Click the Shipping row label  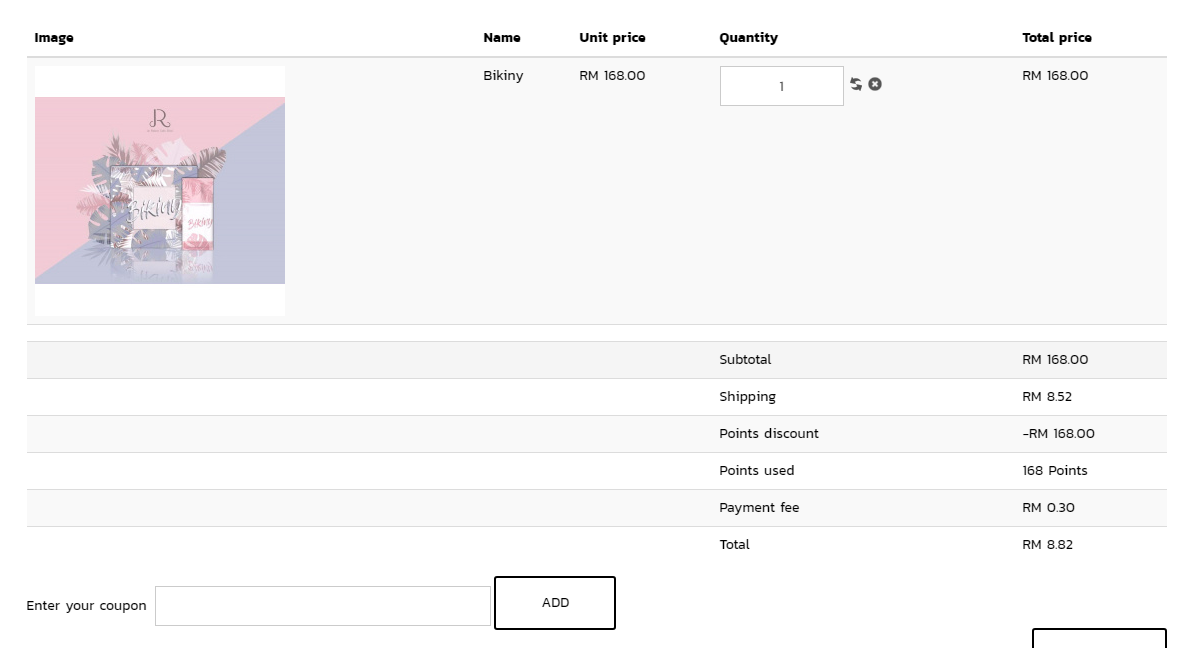pos(747,397)
